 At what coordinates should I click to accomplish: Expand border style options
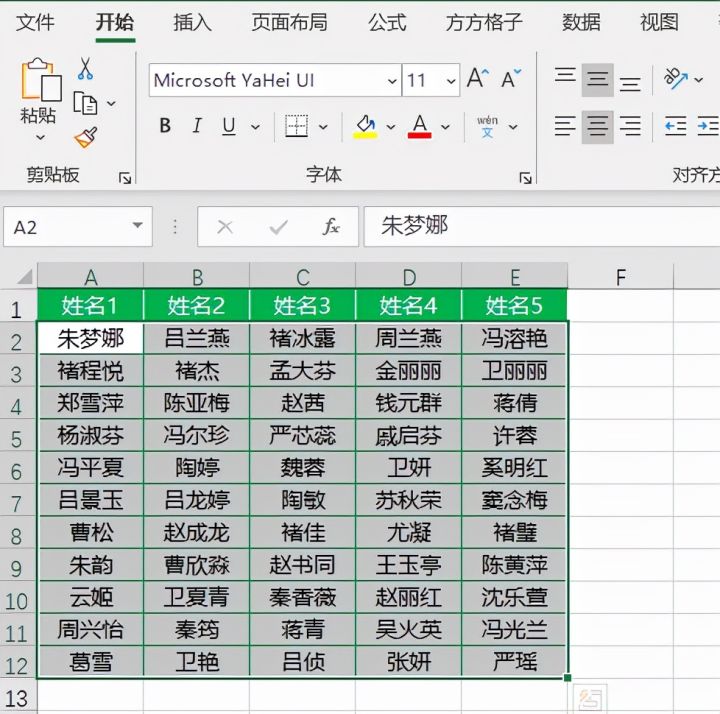323,126
